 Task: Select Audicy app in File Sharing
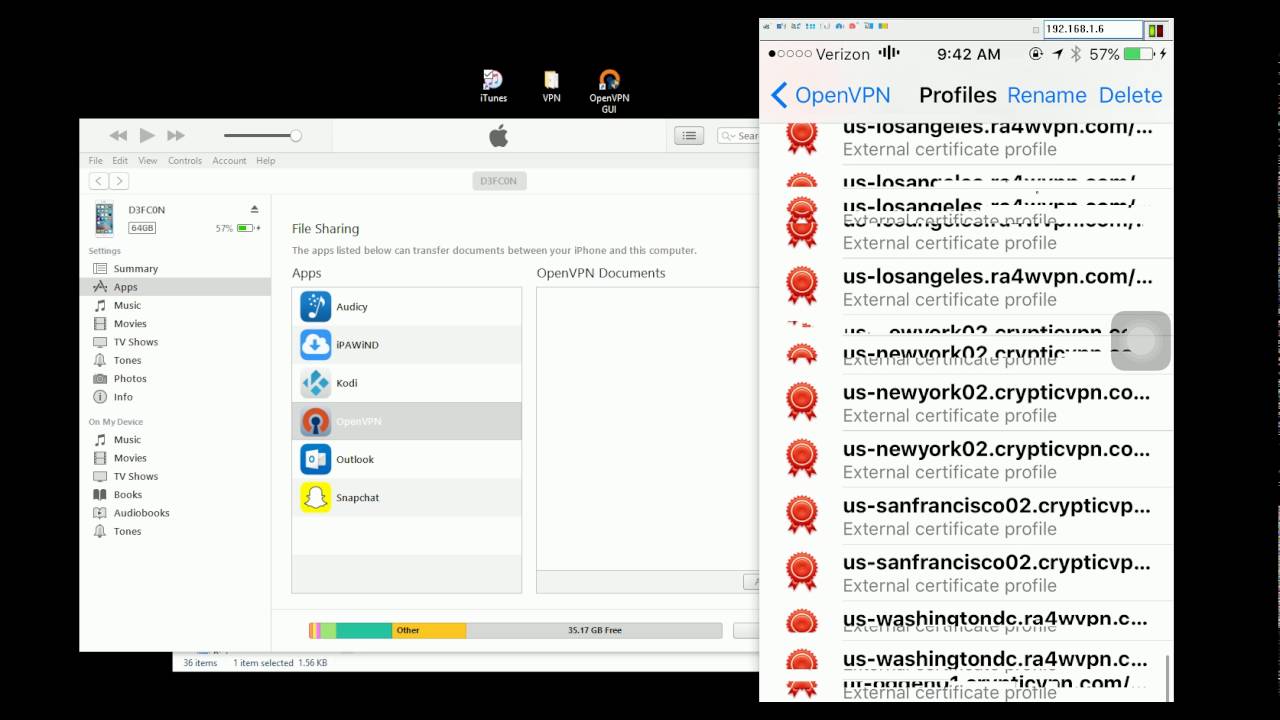[x=407, y=307]
